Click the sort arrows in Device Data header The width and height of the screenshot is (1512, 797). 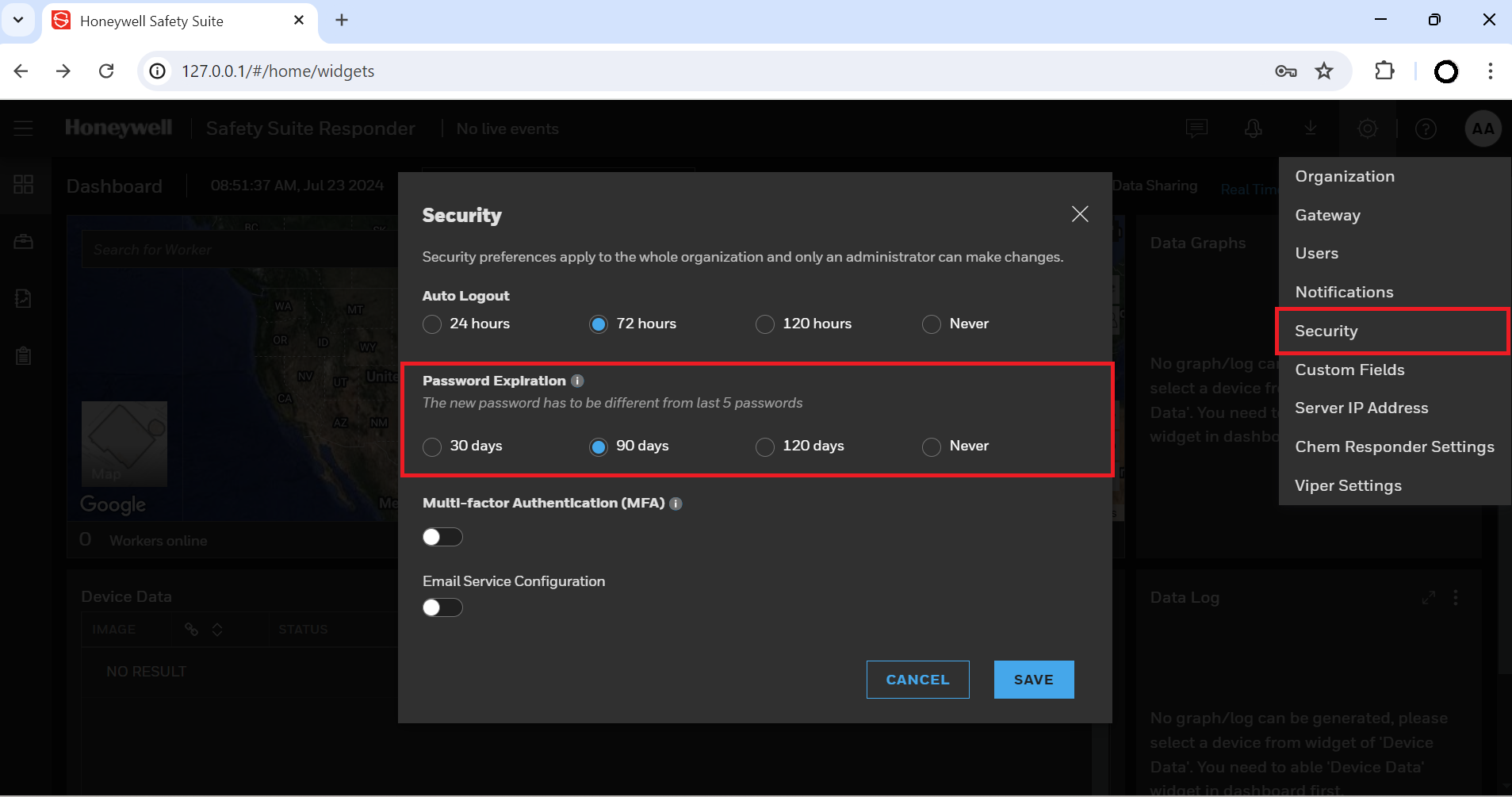[217, 629]
